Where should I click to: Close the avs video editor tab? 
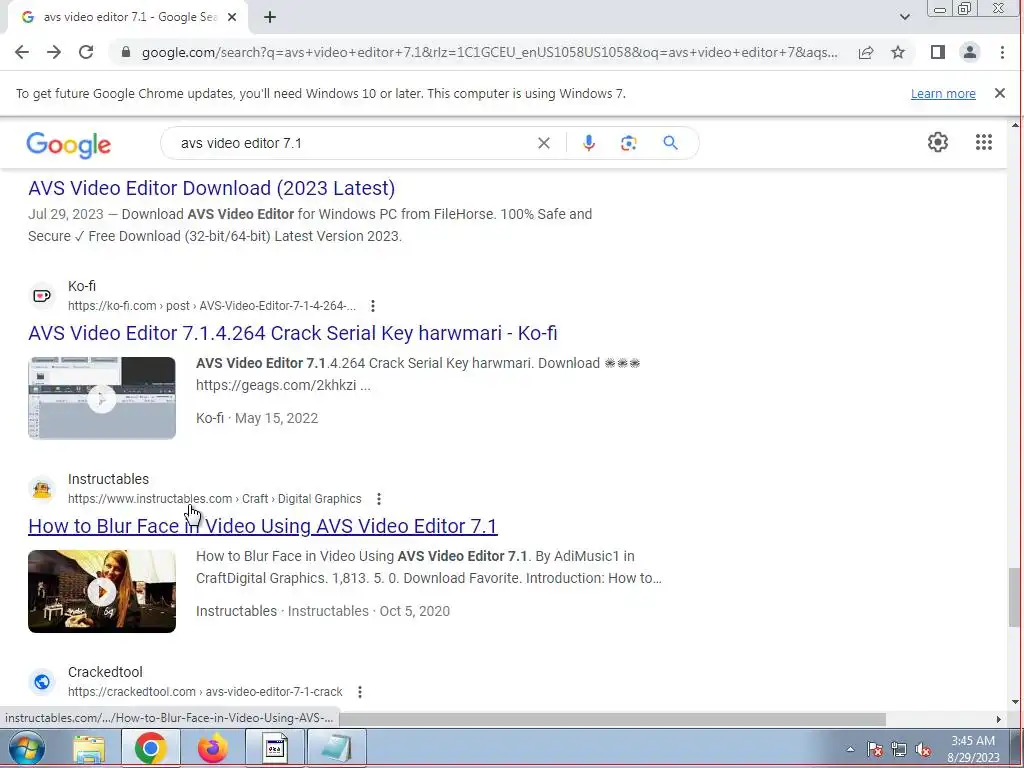pyautogui.click(x=232, y=18)
